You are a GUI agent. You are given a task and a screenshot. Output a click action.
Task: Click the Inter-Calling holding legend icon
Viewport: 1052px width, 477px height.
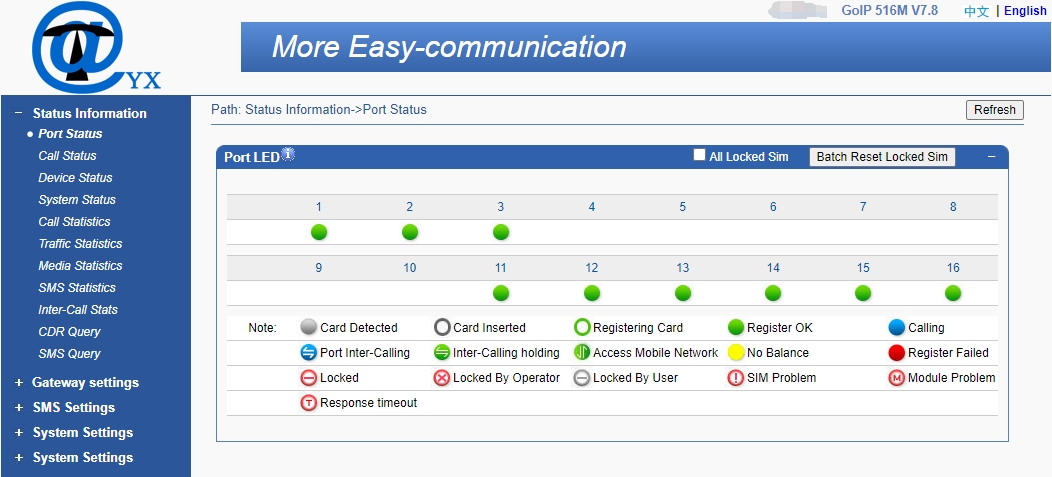[442, 352]
